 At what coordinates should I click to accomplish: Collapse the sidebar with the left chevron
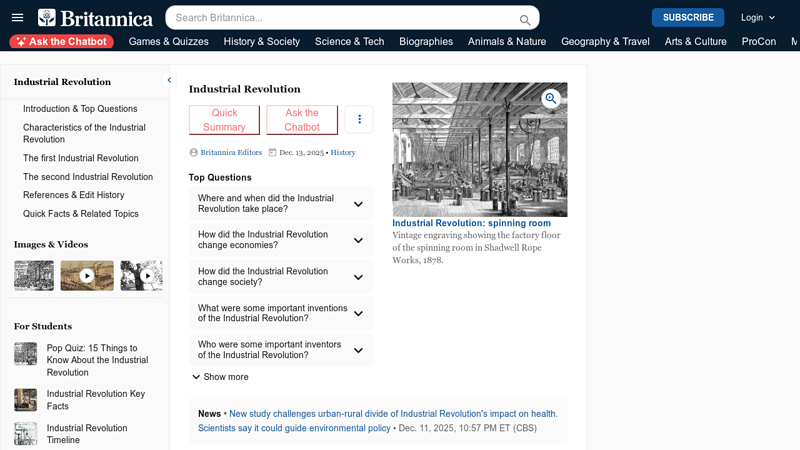pos(169,80)
